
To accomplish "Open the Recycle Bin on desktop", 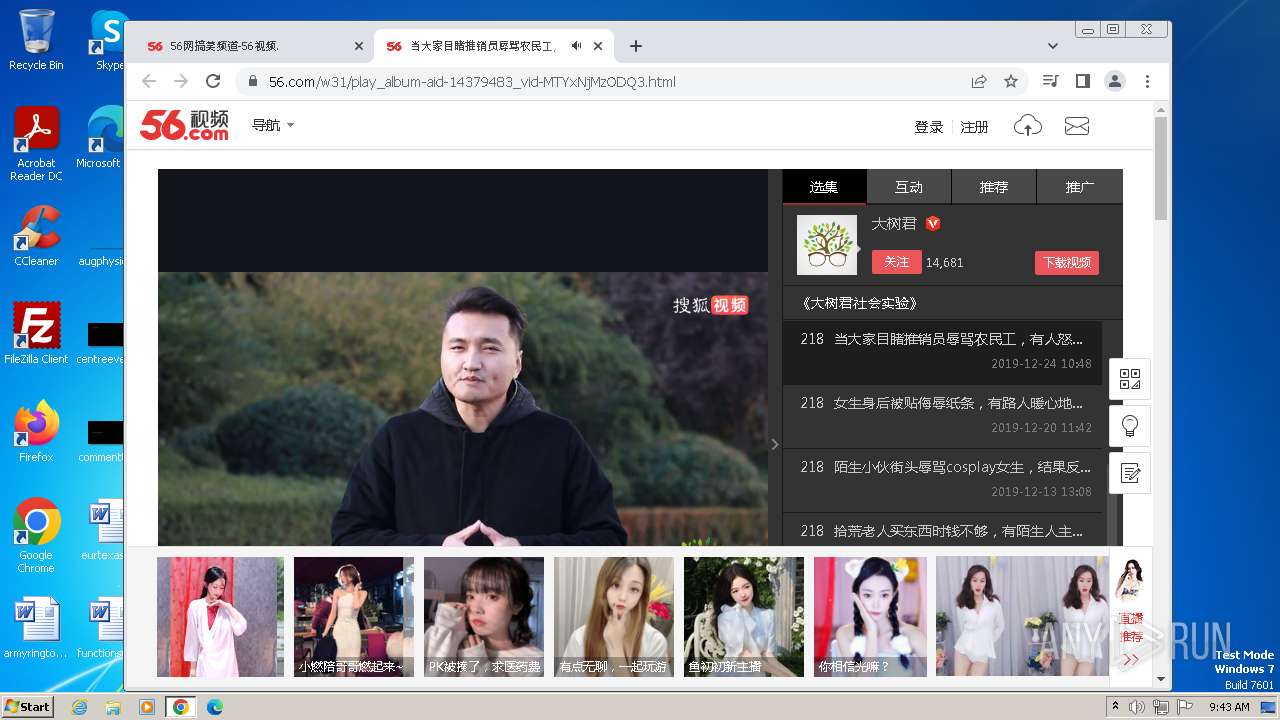I will click(36, 40).
